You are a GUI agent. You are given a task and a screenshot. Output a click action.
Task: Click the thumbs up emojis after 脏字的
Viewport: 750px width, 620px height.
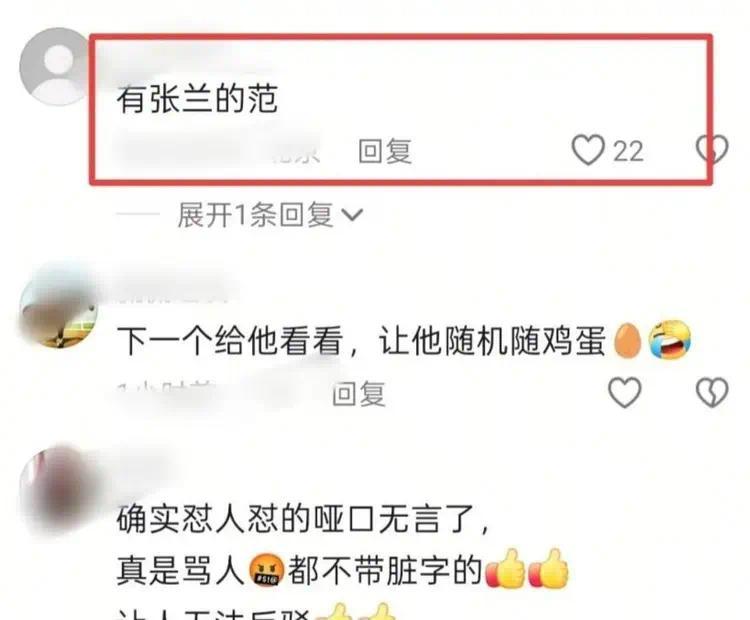pyautogui.click(x=527, y=569)
